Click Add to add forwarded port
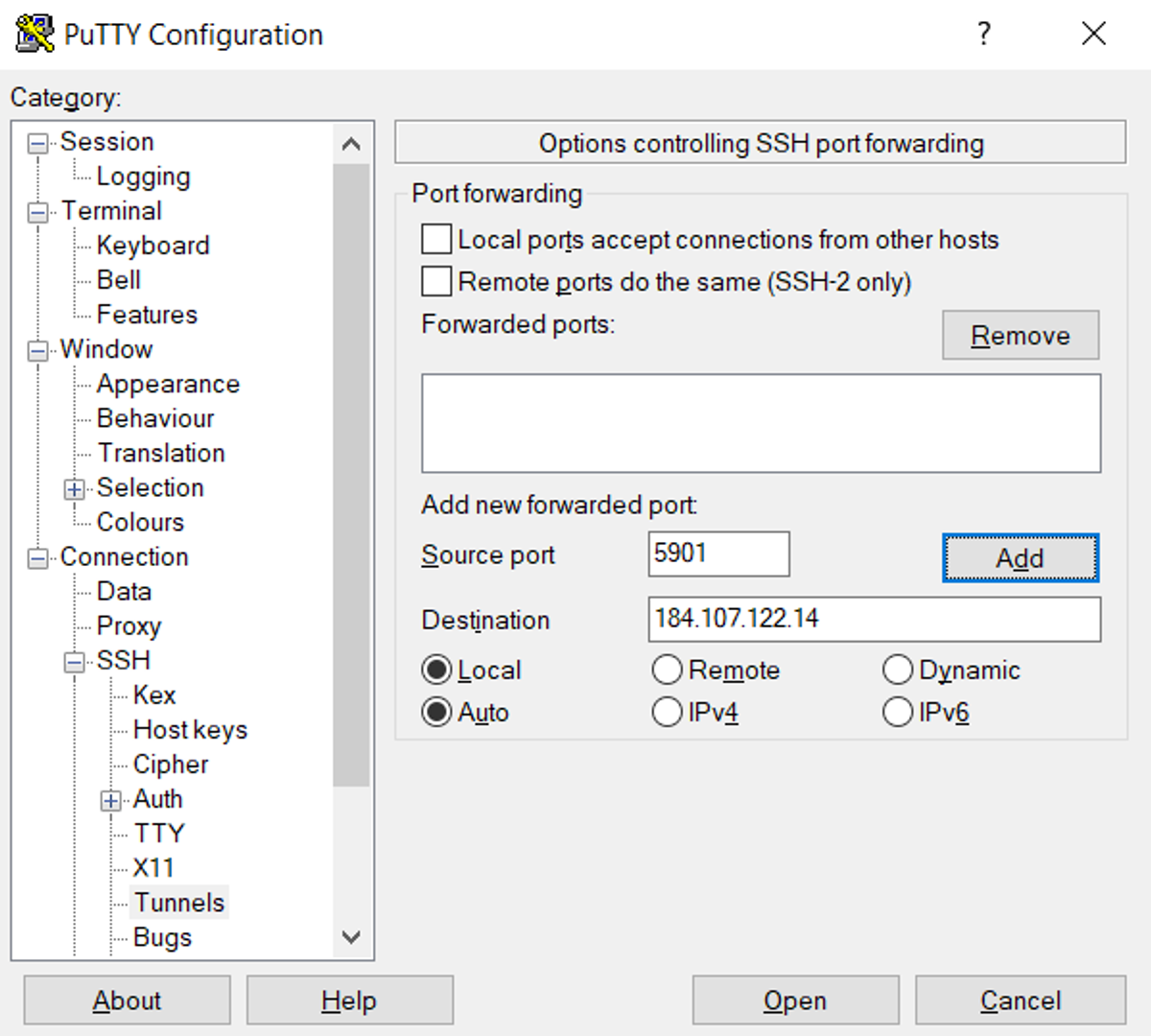 [1021, 557]
